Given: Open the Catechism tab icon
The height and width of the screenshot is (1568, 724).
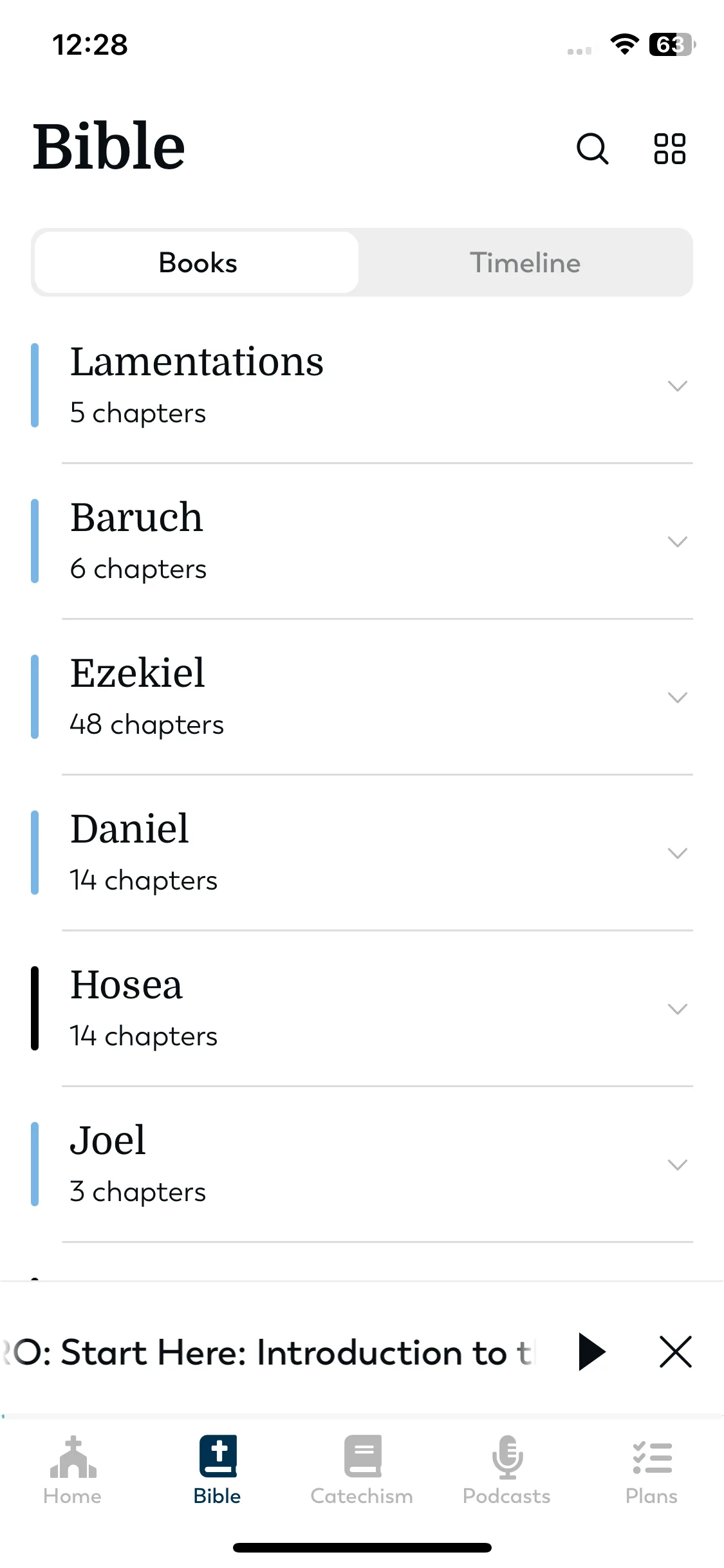Looking at the screenshot, I should coord(362,1456).
